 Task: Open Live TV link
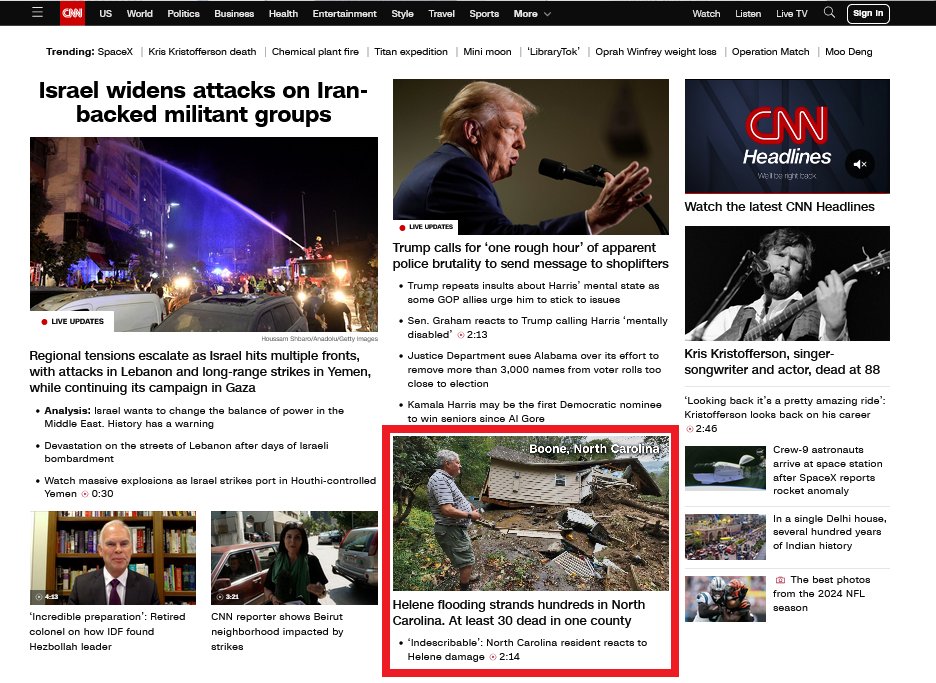792,14
